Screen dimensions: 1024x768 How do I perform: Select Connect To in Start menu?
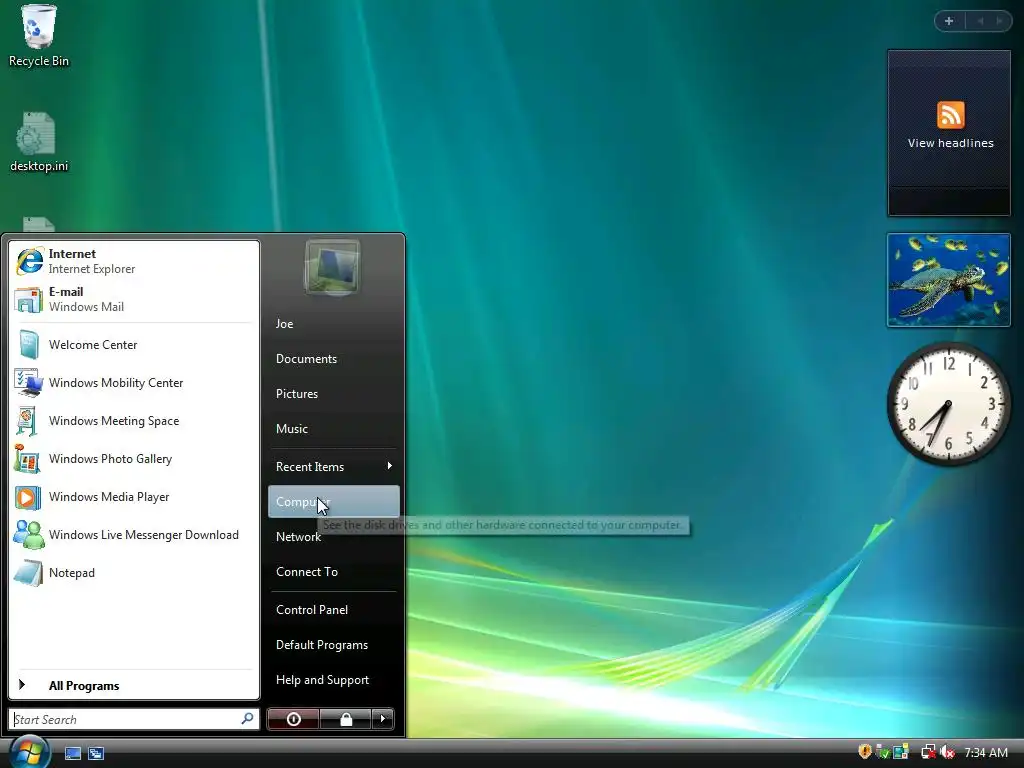333,571
